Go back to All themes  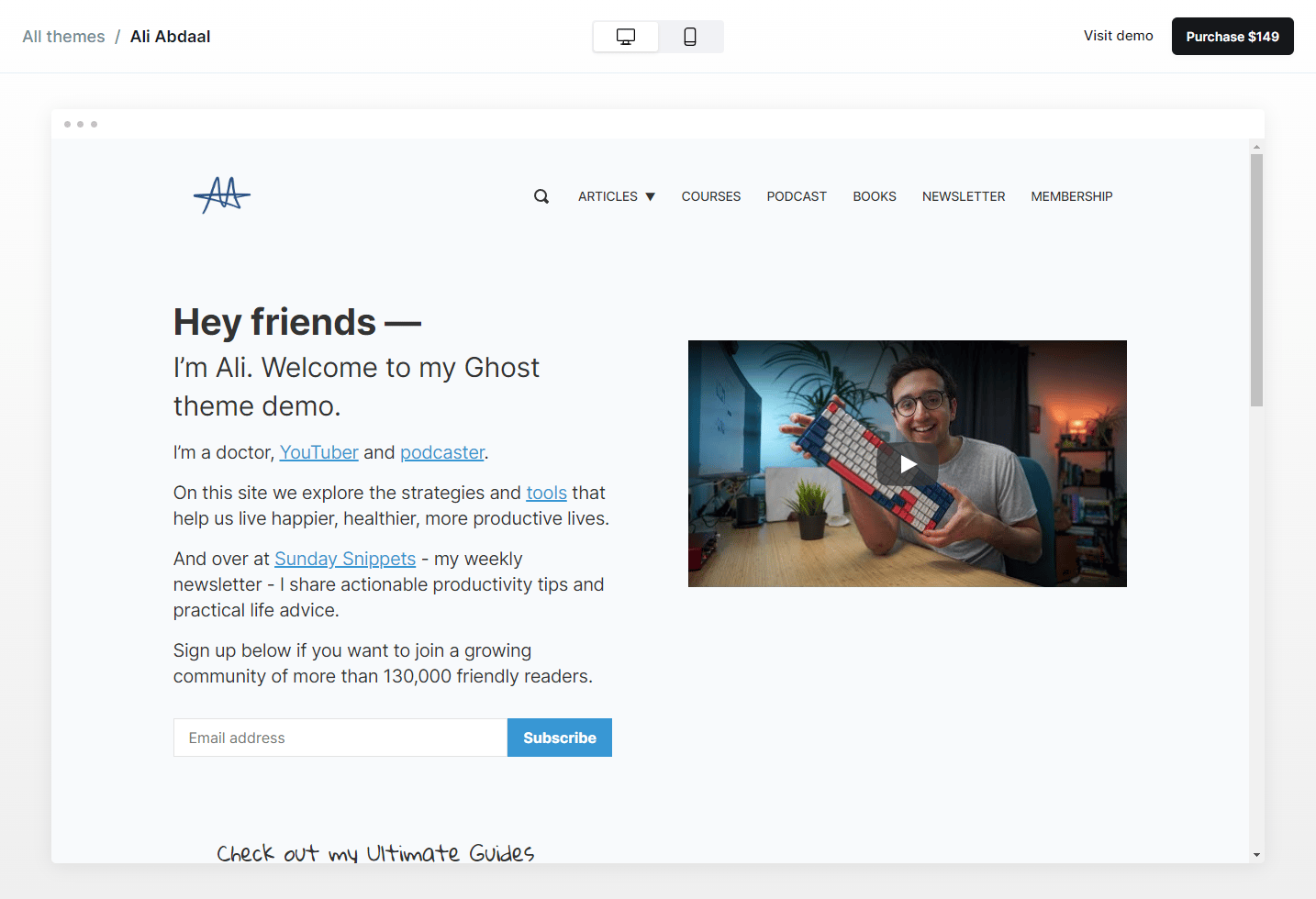point(64,37)
